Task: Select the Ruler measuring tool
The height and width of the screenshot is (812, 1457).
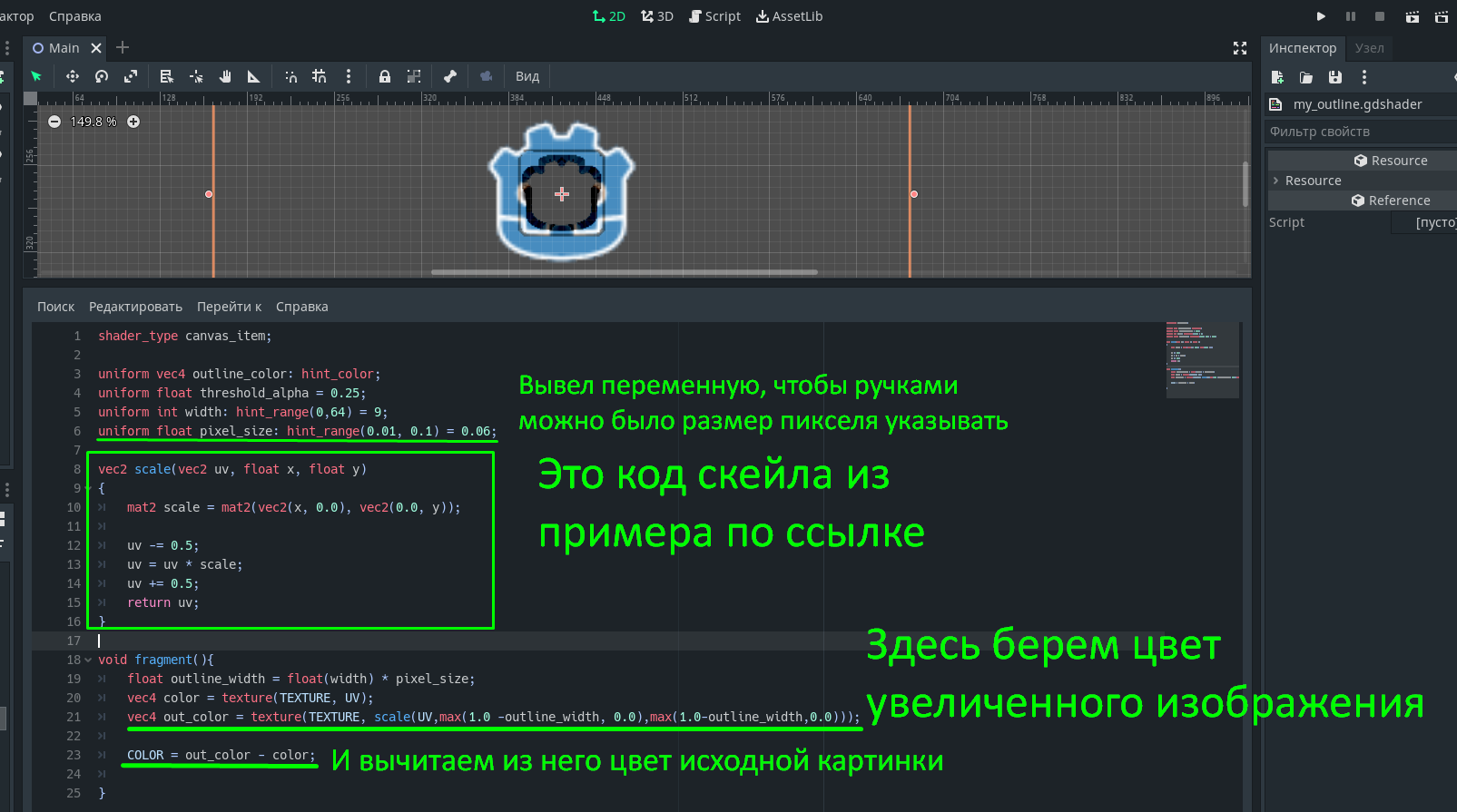Action: point(254,77)
